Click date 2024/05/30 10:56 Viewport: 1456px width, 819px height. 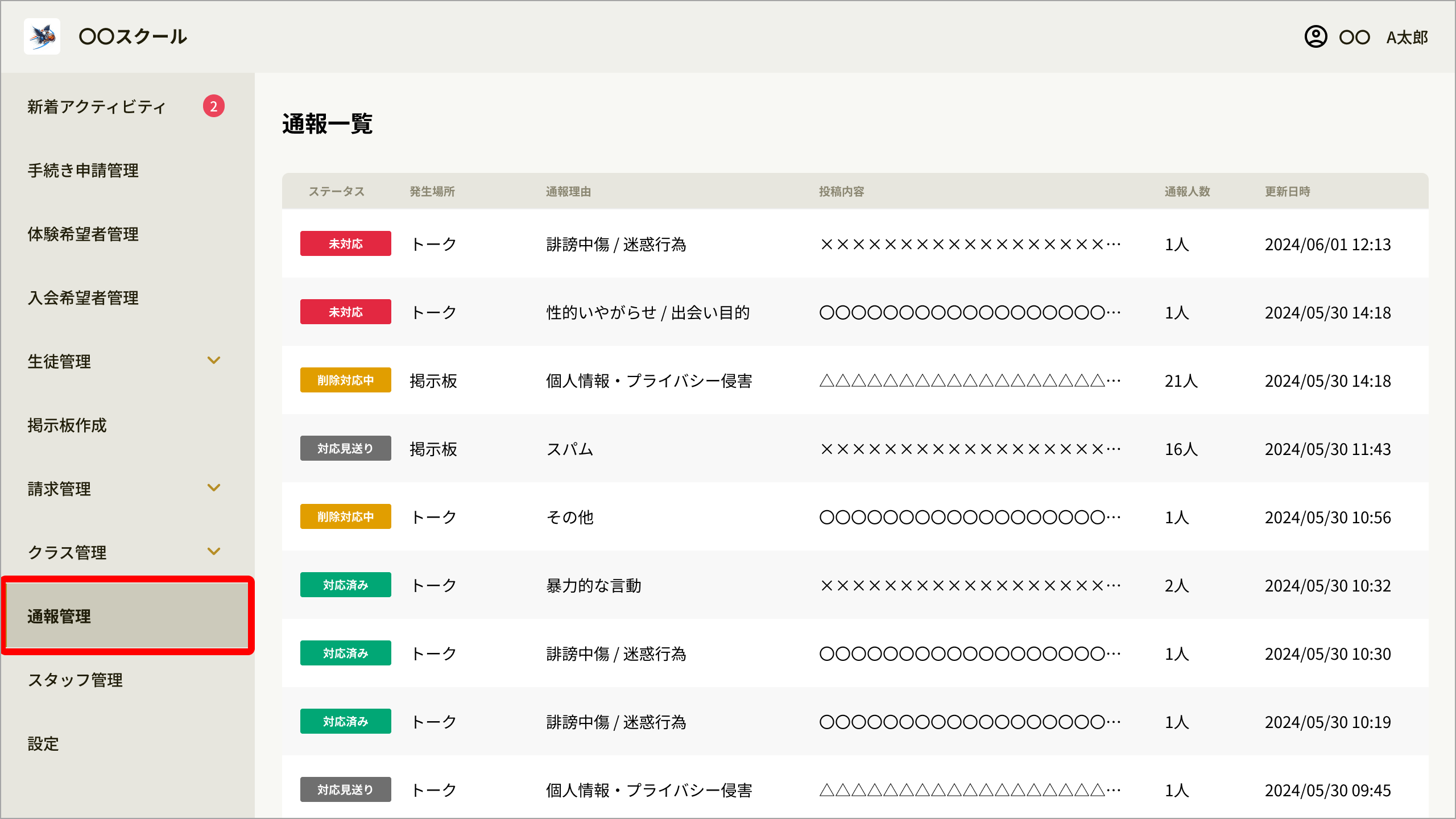pyautogui.click(x=1328, y=518)
